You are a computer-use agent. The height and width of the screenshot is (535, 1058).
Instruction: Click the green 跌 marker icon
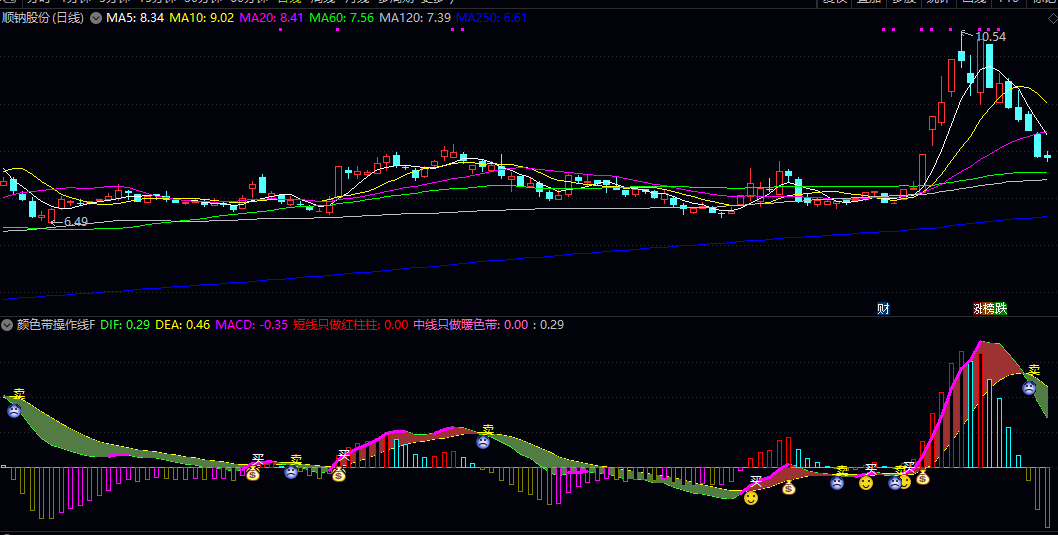pyautogui.click(x=1001, y=309)
